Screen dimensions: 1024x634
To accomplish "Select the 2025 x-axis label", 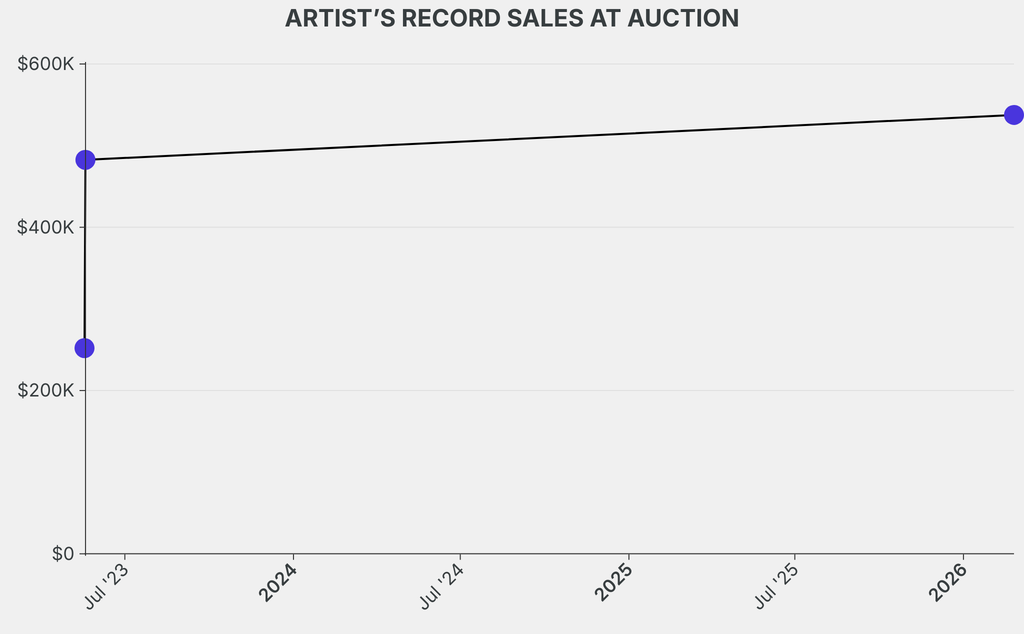I will 613,582.
